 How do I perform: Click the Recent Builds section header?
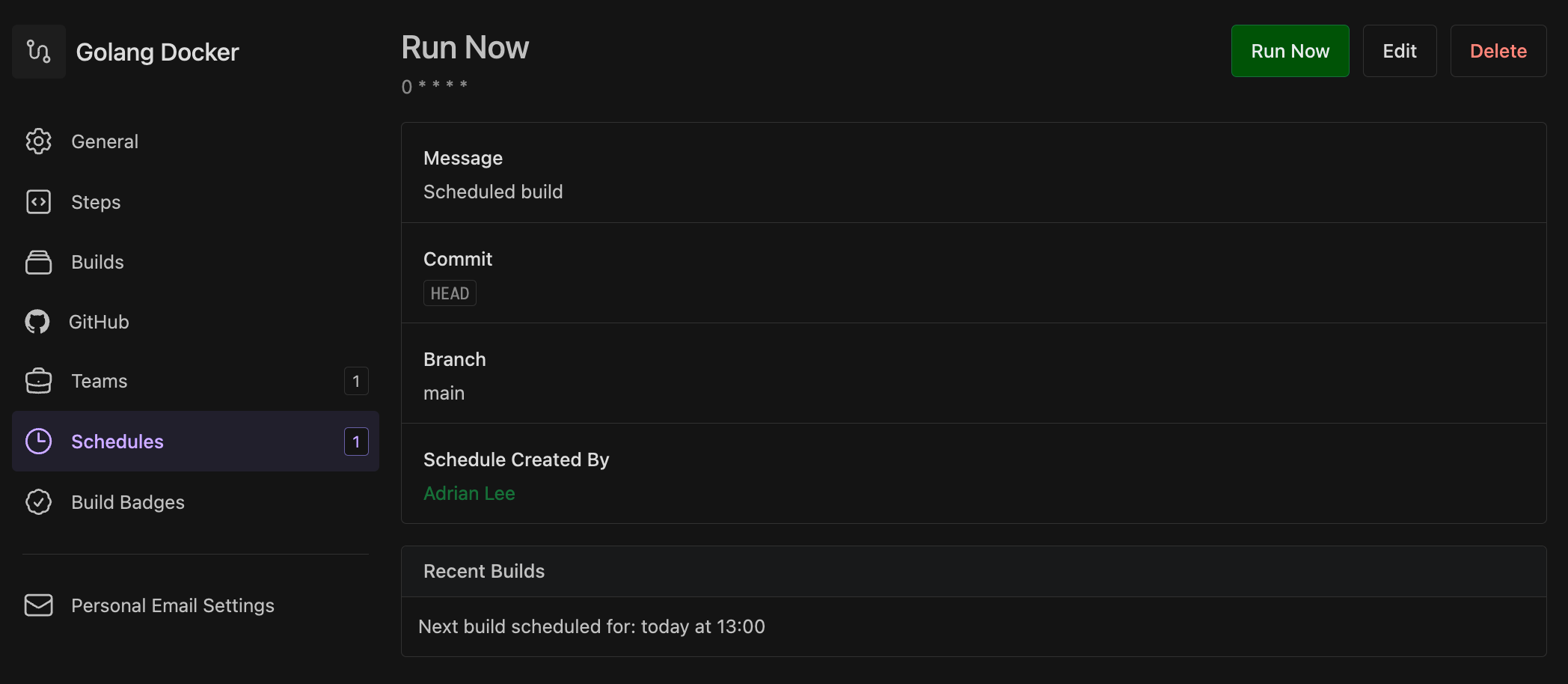[484, 570]
